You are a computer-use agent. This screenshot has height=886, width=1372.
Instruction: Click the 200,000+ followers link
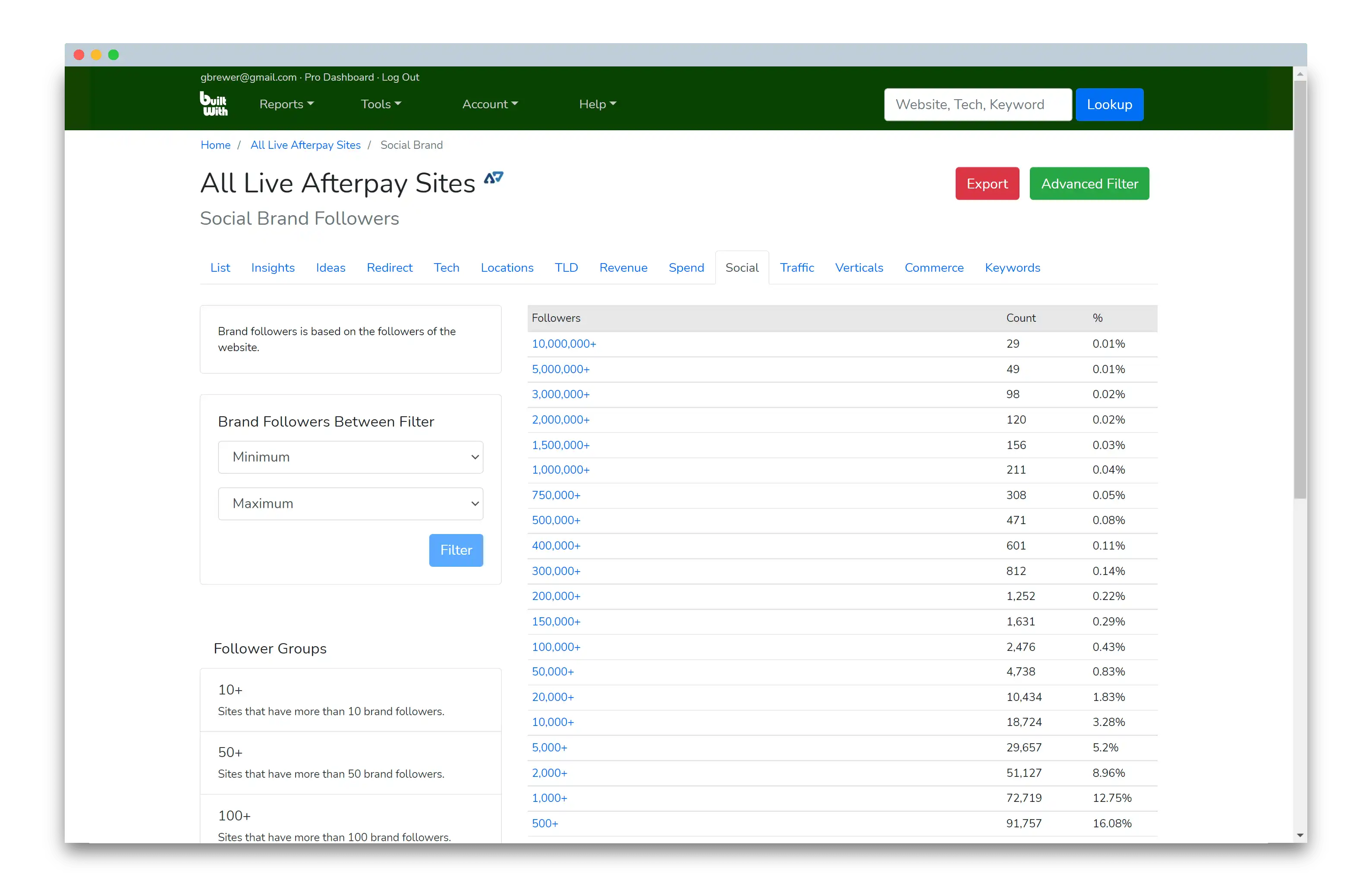click(x=556, y=596)
